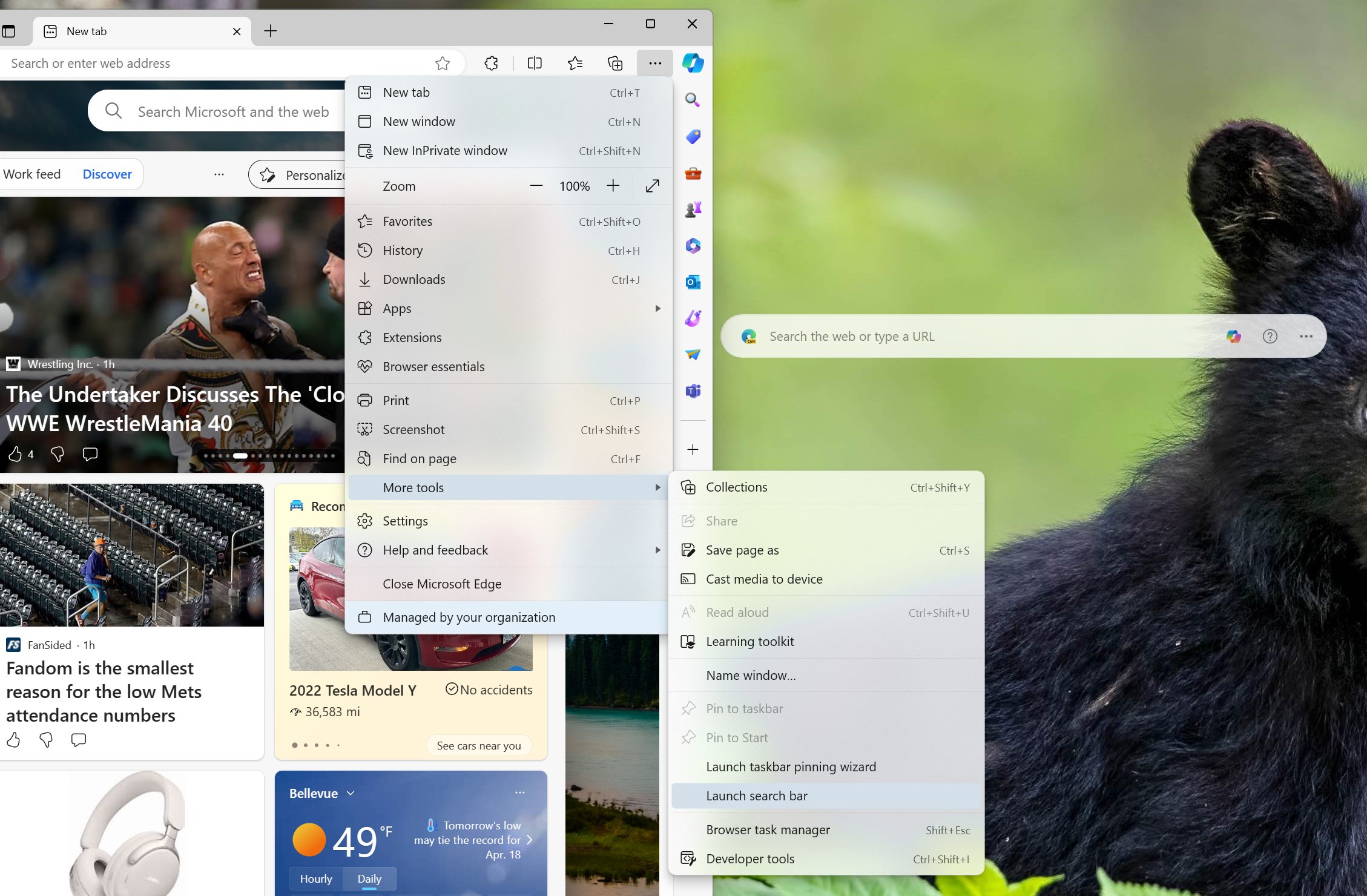
Task: Open a new tab with plus button
Action: (x=271, y=31)
